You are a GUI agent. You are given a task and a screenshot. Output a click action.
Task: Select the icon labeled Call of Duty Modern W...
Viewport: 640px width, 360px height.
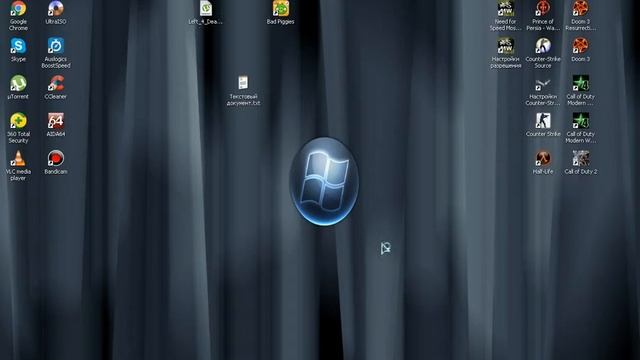point(580,121)
